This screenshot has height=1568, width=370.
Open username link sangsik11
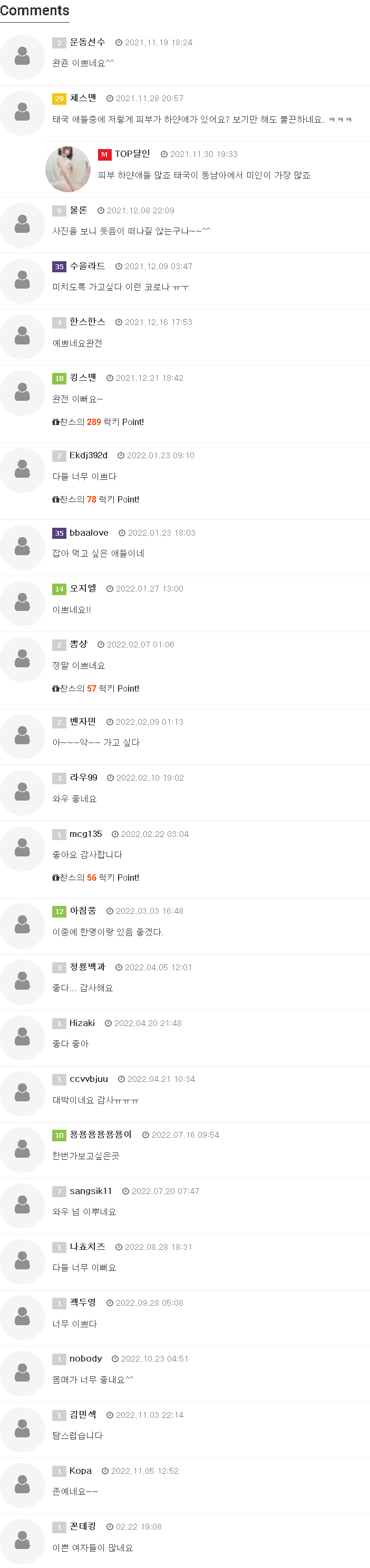(91, 1190)
